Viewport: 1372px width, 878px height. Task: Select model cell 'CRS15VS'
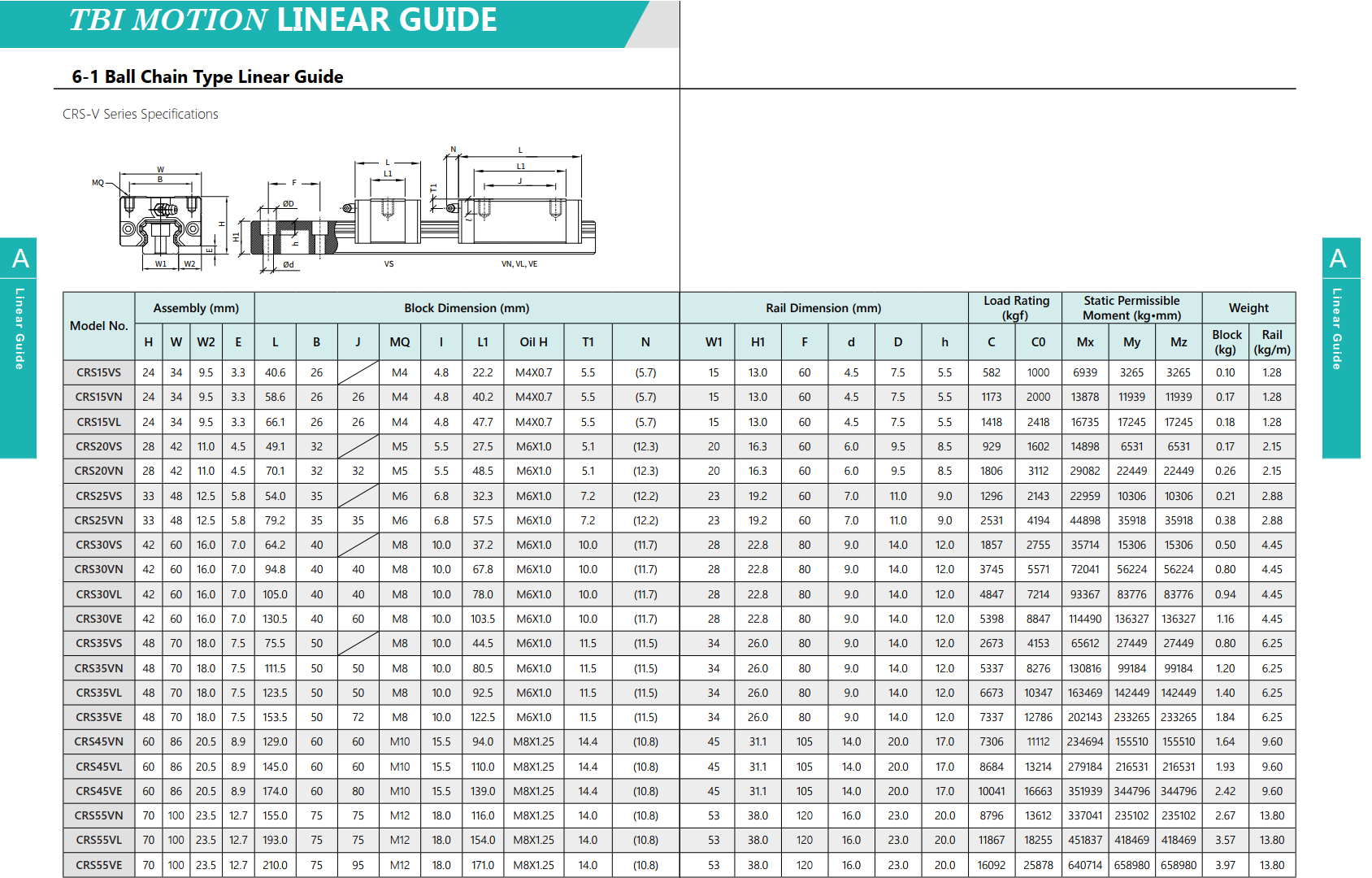(99, 372)
